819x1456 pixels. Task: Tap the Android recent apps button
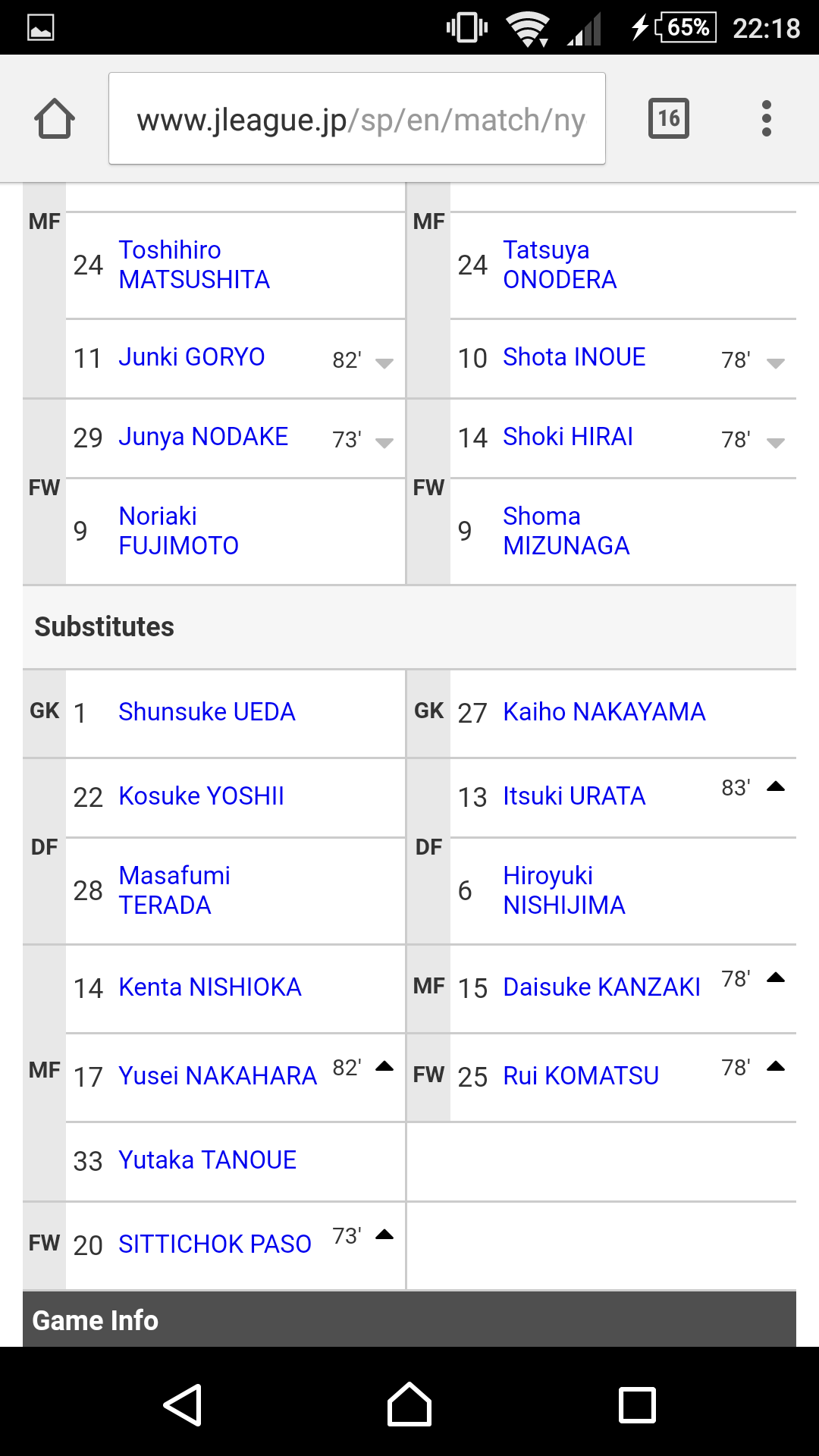point(638,1405)
